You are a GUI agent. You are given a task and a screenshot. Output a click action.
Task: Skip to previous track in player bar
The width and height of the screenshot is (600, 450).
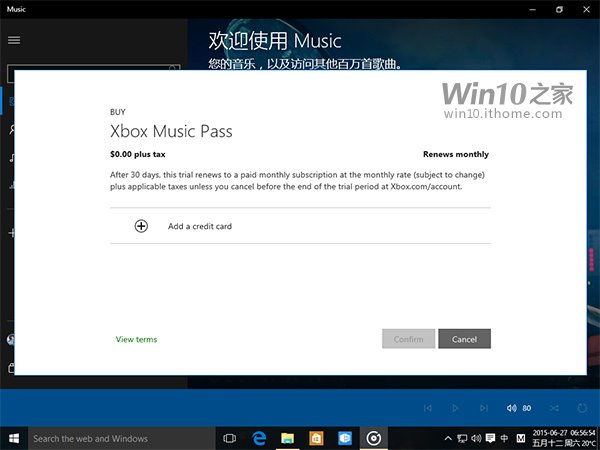pyautogui.click(x=427, y=408)
